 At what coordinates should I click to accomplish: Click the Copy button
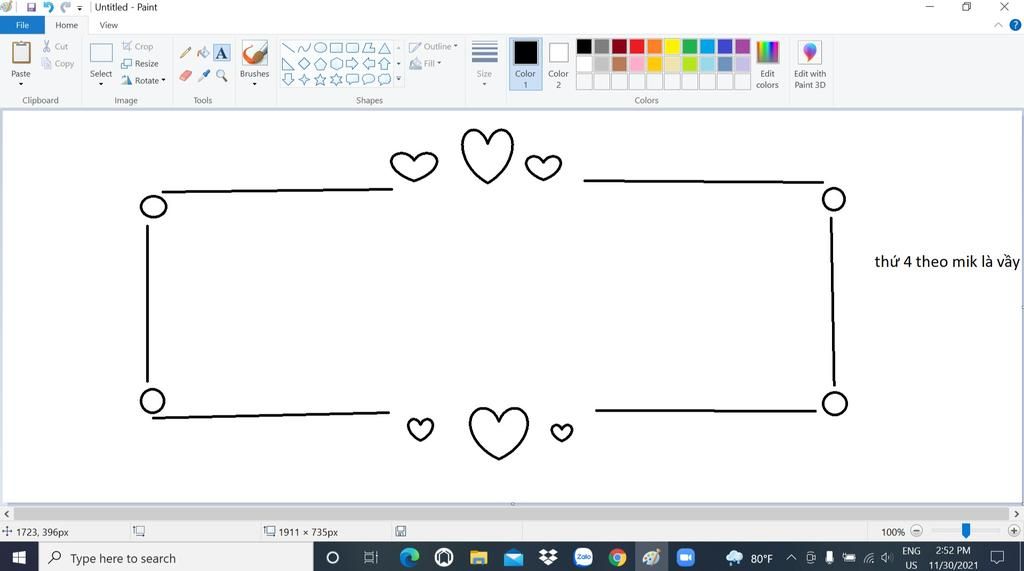(x=57, y=63)
